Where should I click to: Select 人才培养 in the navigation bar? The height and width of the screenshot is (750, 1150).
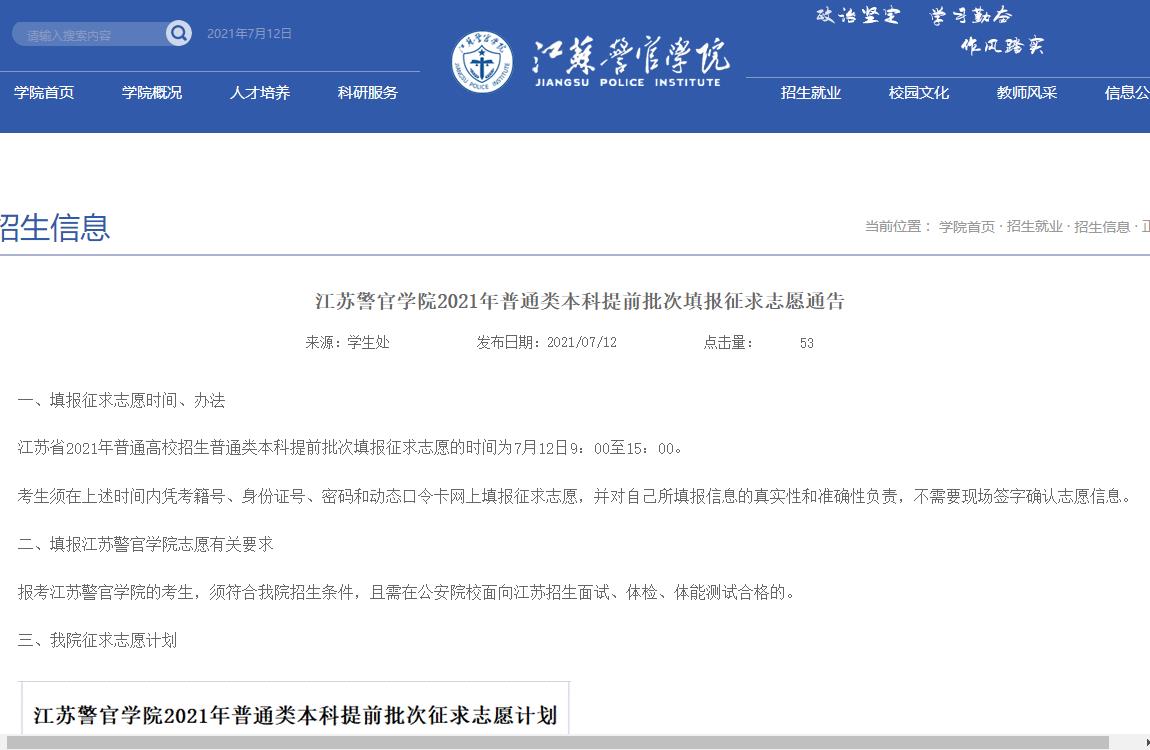(260, 93)
